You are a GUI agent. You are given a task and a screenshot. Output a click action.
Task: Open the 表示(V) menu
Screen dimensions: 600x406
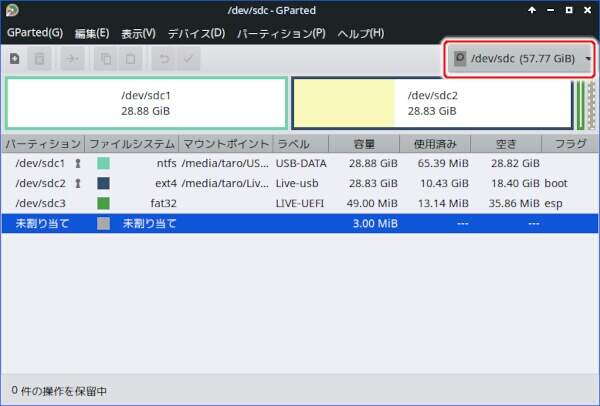[138, 33]
